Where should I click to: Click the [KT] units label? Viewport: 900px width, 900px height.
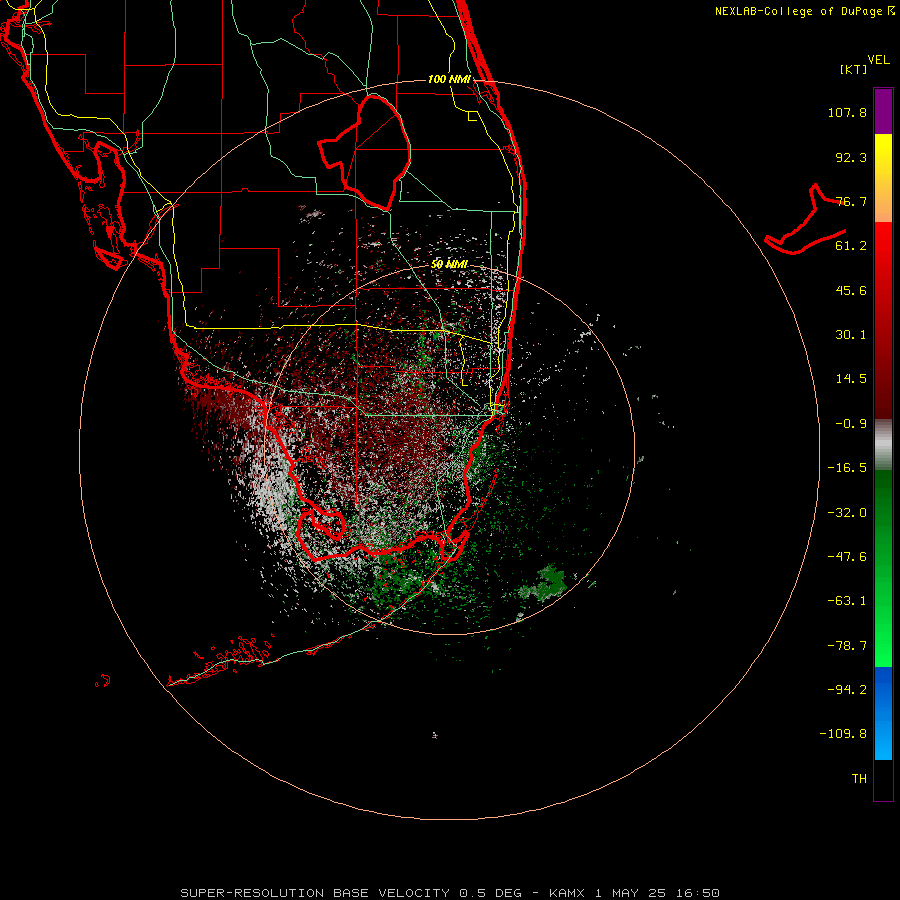(854, 69)
